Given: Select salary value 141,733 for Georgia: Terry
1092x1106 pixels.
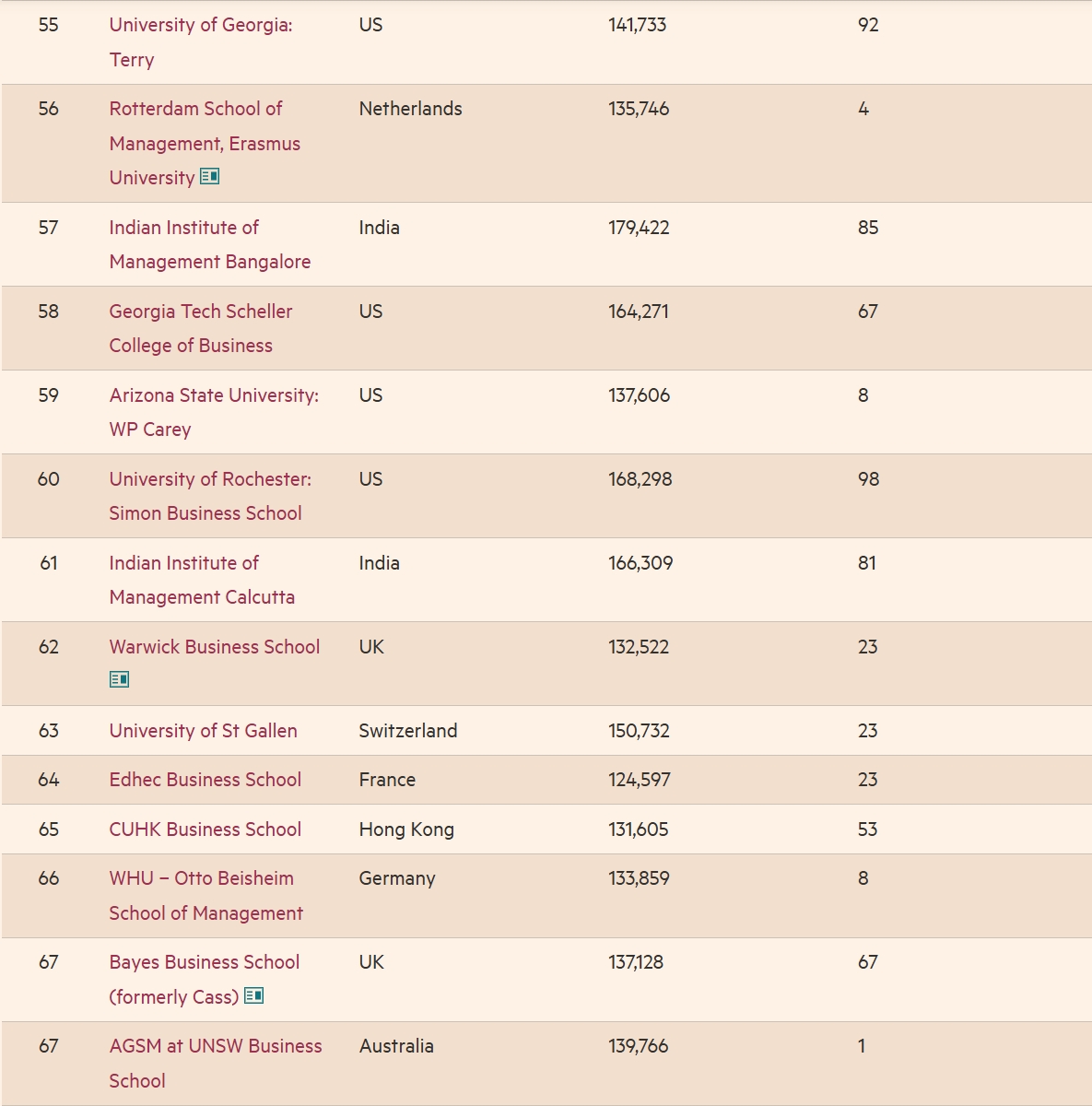Looking at the screenshot, I should [x=638, y=25].
